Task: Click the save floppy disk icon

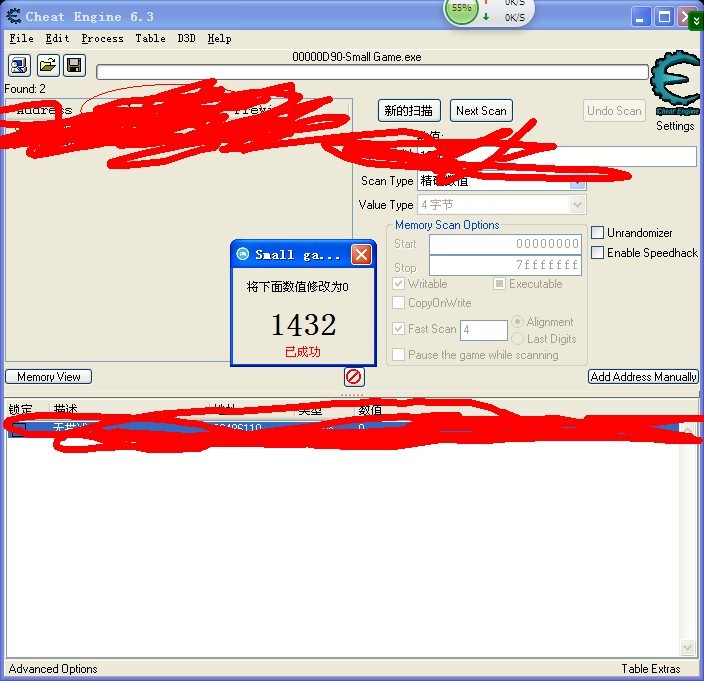Action: [74, 66]
